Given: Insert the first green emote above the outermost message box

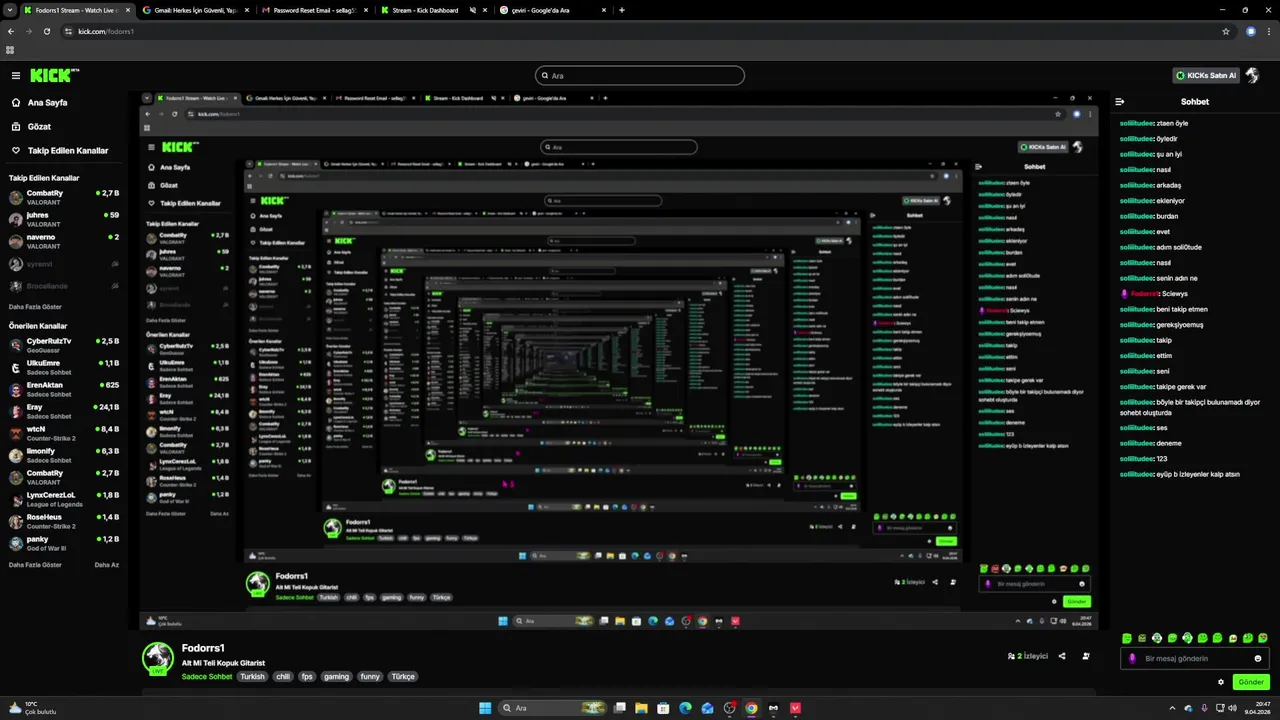Looking at the screenshot, I should click(1127, 638).
